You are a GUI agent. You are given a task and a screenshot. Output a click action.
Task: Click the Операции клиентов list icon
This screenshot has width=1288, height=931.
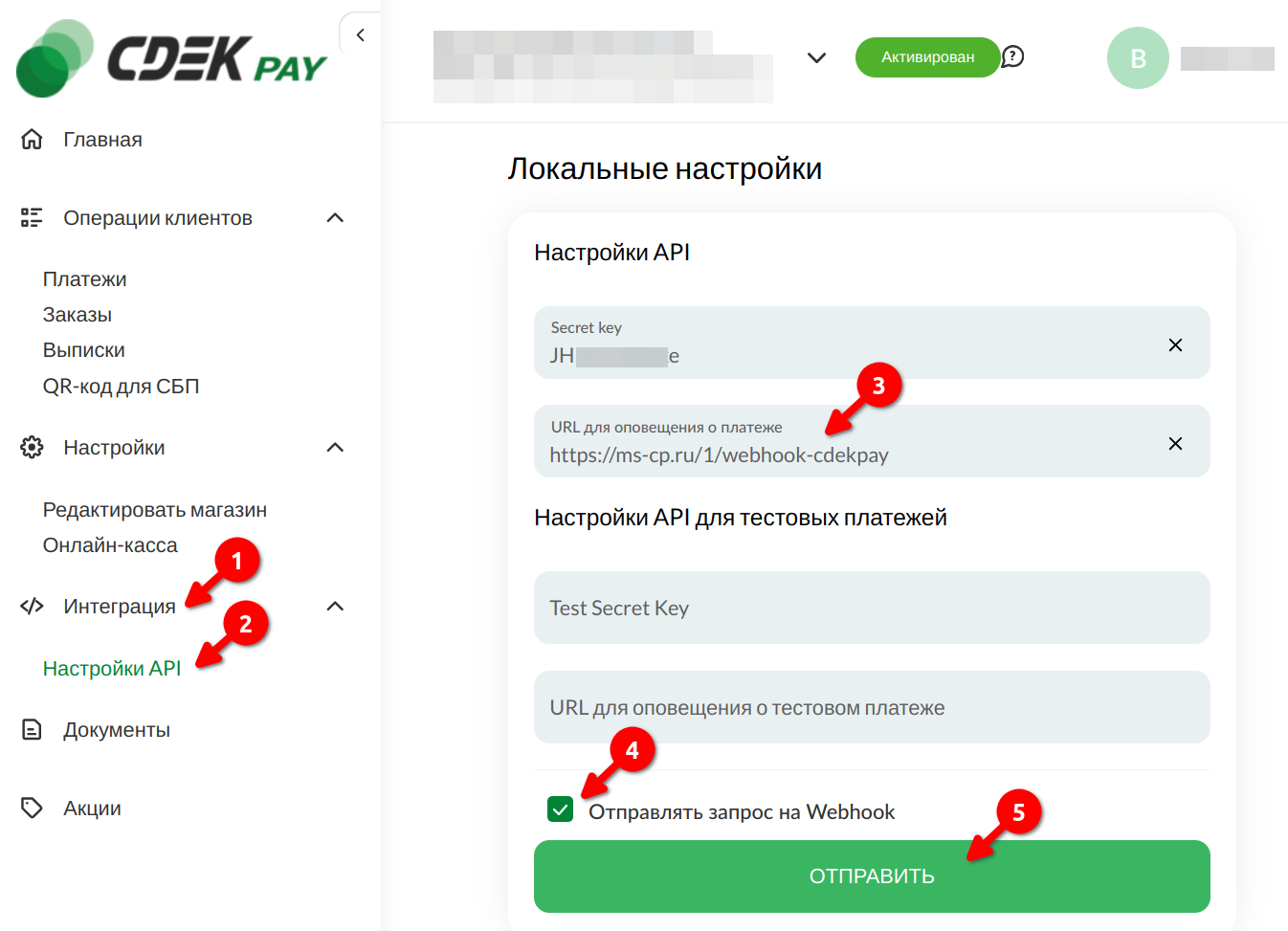point(32,218)
